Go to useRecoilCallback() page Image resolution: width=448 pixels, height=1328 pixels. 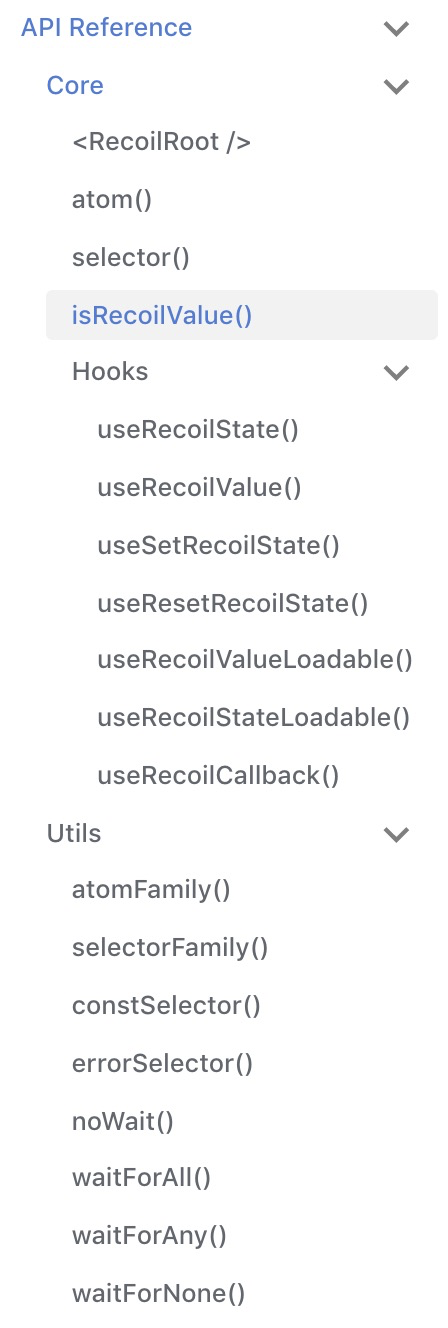click(x=218, y=775)
